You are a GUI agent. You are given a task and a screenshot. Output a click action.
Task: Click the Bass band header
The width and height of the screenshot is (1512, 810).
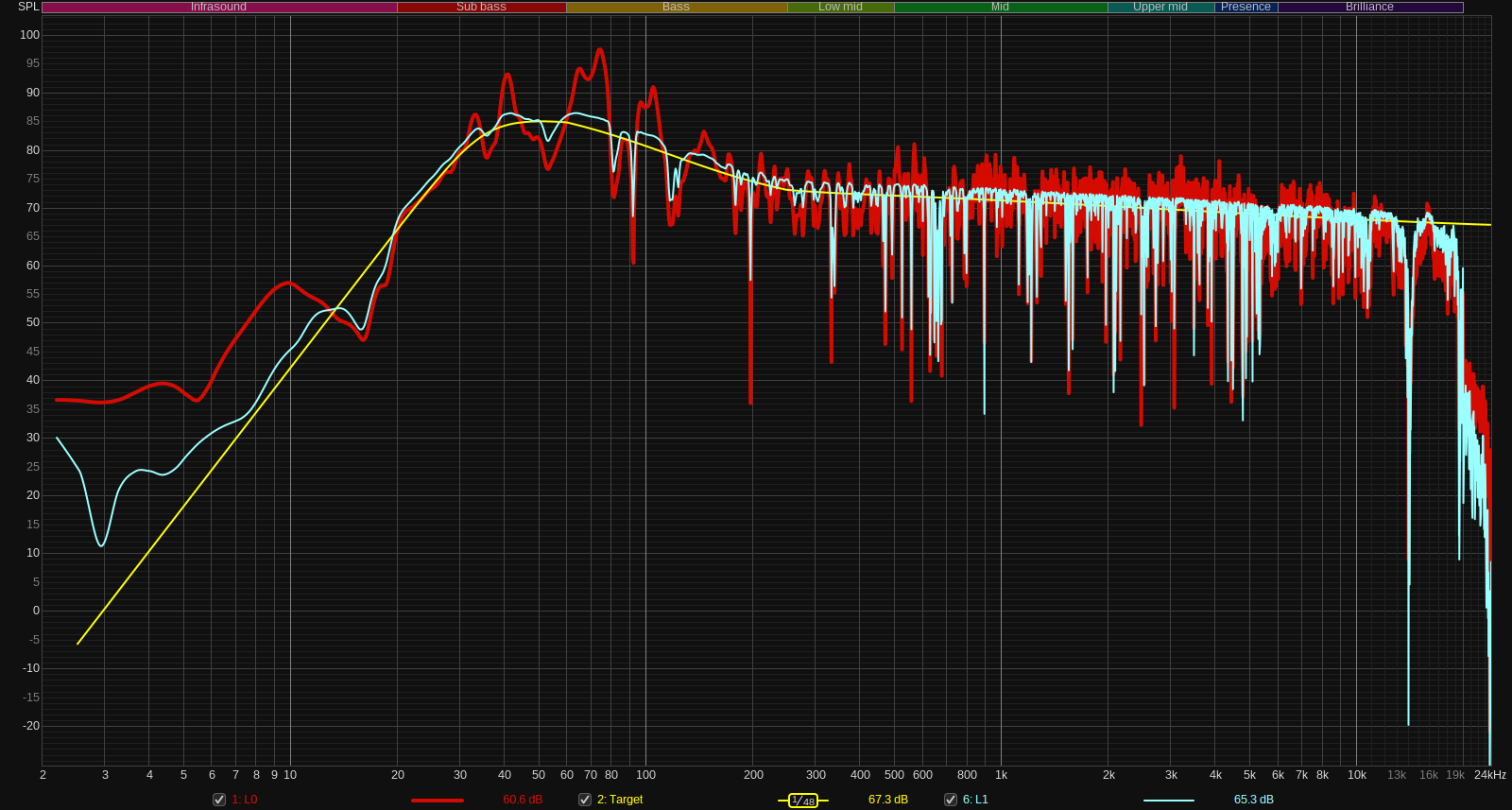pyautogui.click(x=676, y=7)
